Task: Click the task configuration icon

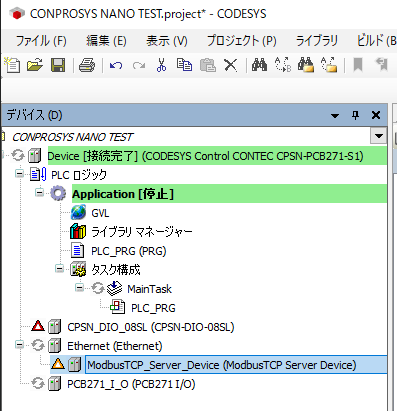Action: [78, 269]
